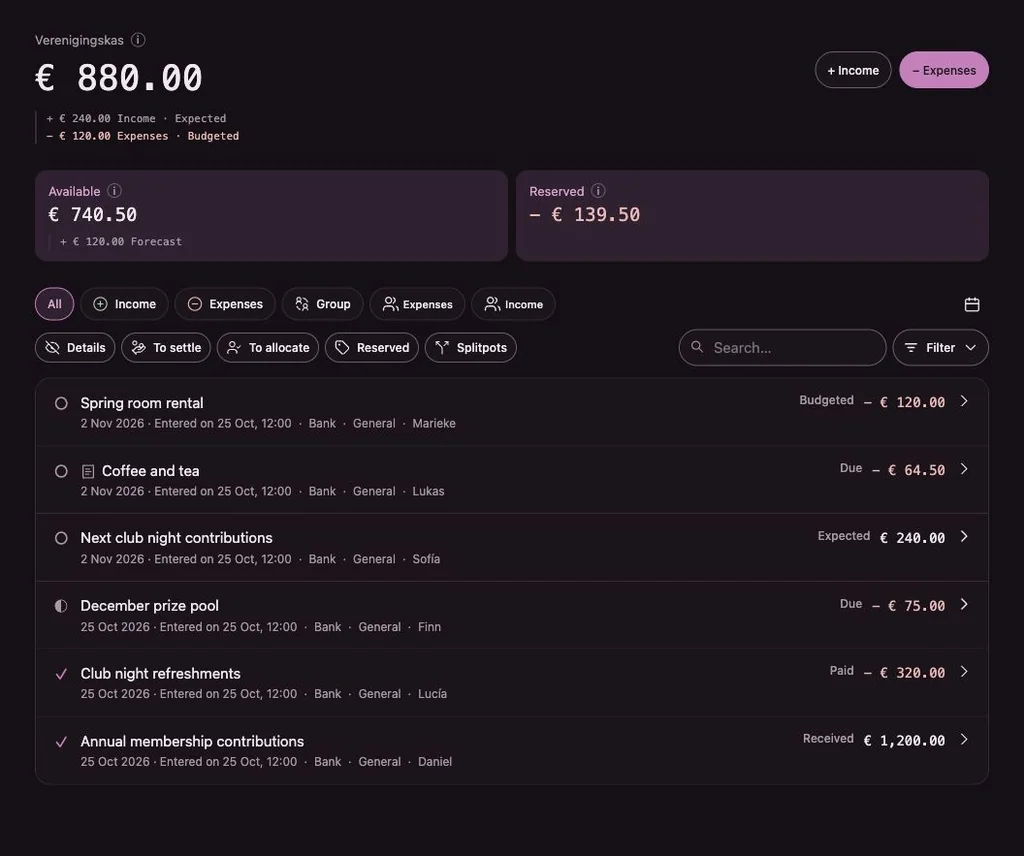The height and width of the screenshot is (856, 1024).
Task: Toggle the Reserved filter chip
Action: click(372, 347)
